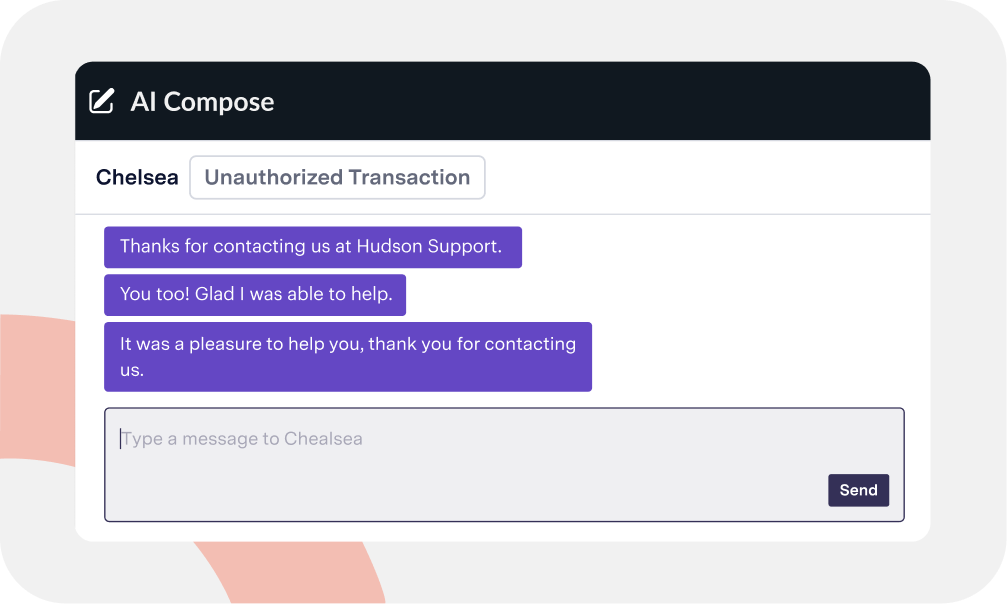Viewport: 1007px width, 604px height.
Task: Click the square-and-pen icon beside AI Compose
Action: pyautogui.click(x=100, y=100)
